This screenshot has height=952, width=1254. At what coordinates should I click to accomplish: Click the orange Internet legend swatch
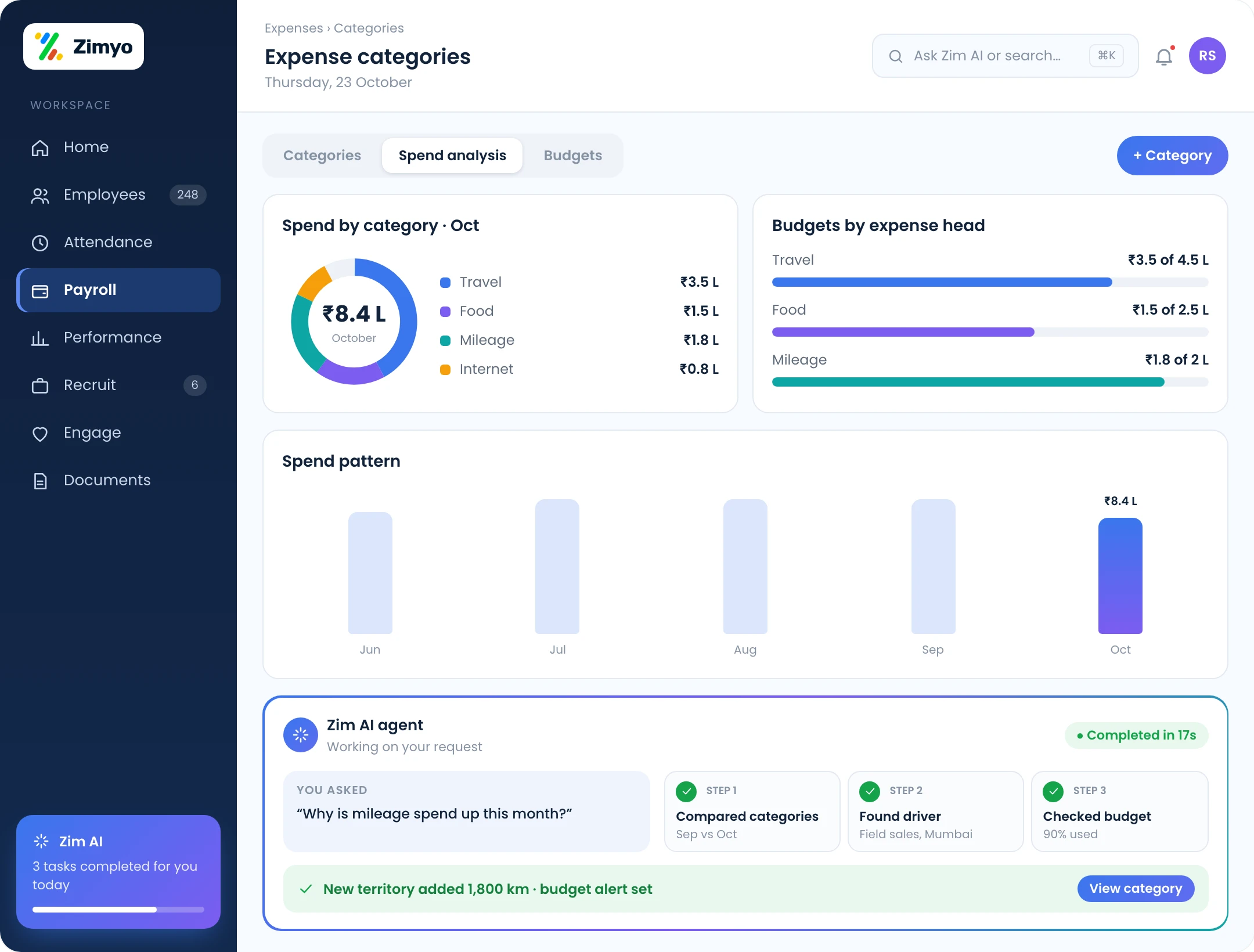(445, 370)
